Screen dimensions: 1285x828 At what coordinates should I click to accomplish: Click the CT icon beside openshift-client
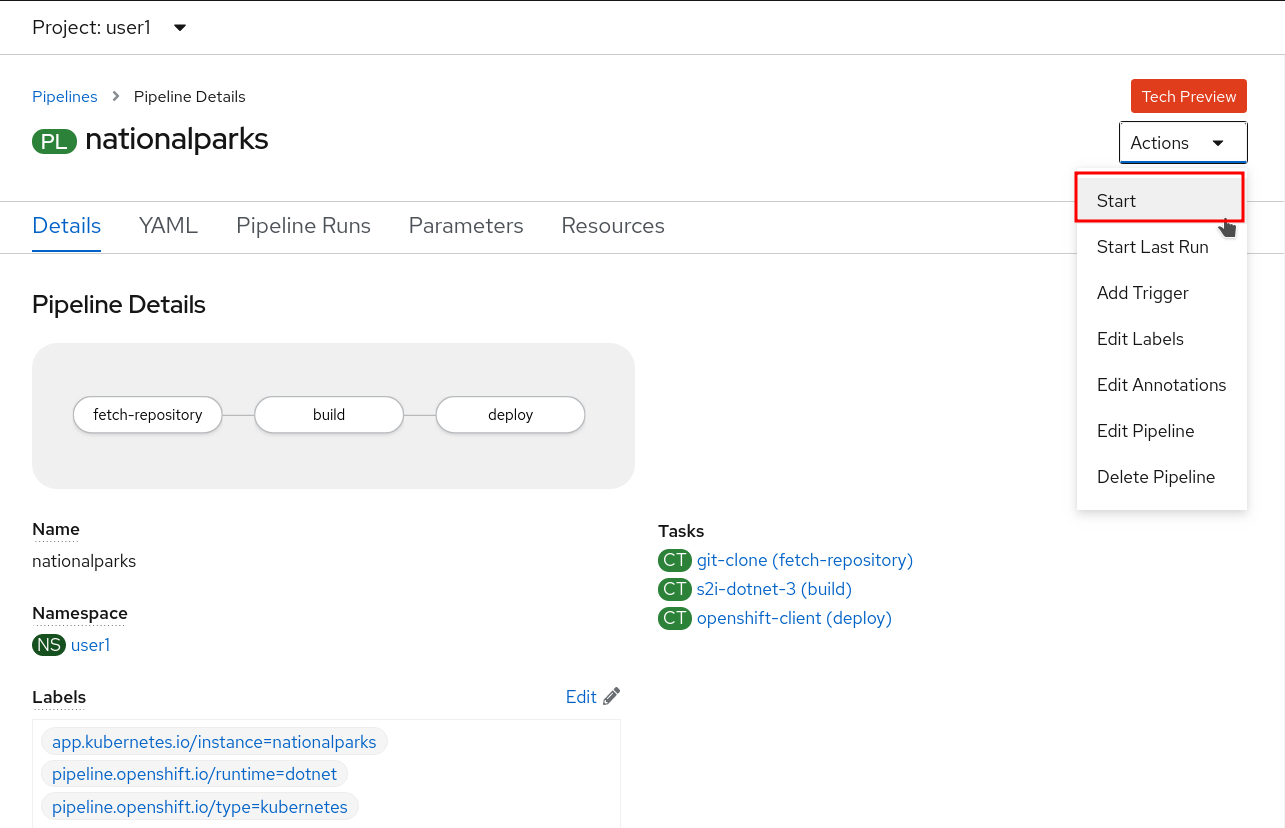[675, 618]
